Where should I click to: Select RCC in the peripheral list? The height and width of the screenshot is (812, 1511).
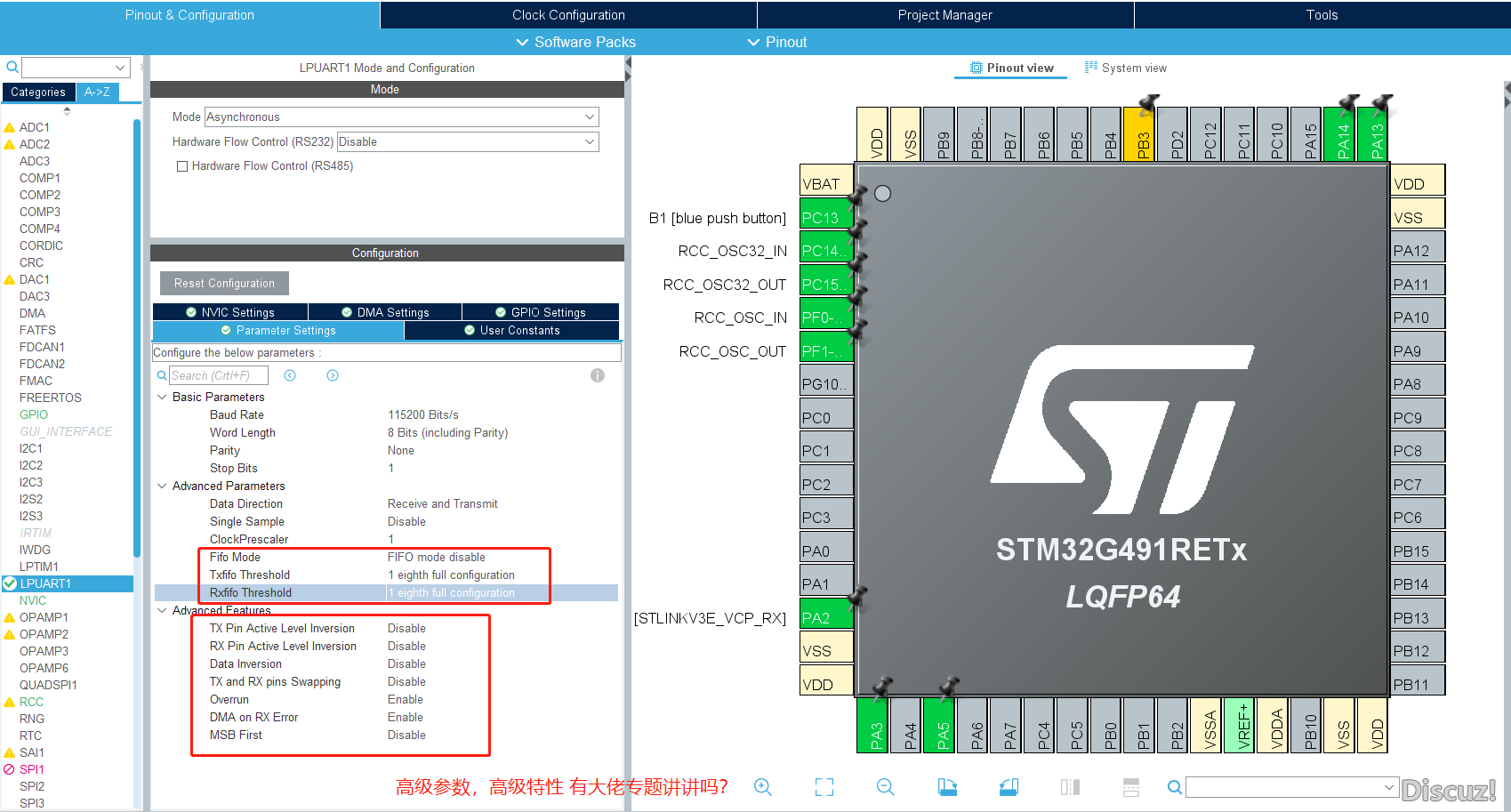[x=31, y=702]
